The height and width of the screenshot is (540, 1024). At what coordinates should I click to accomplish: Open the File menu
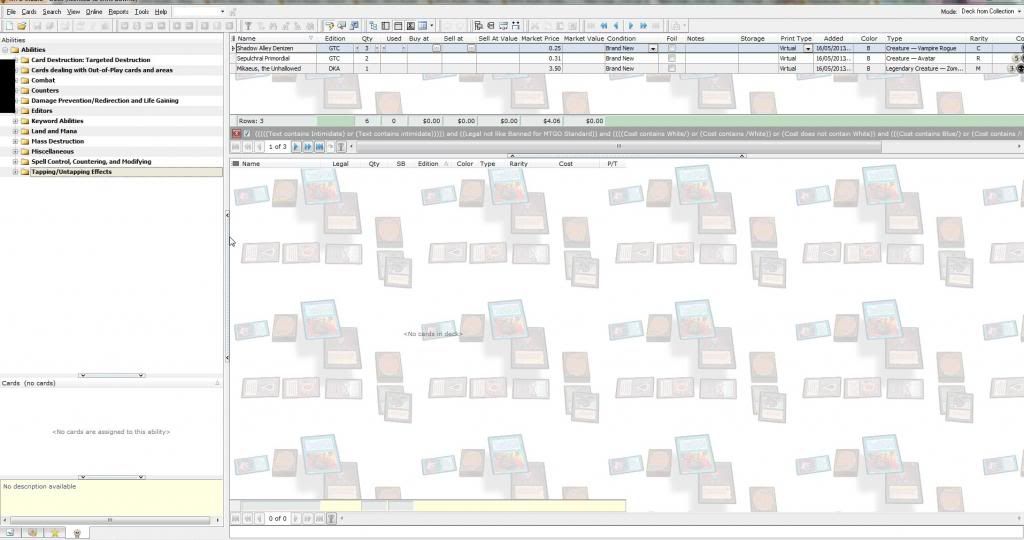11,12
